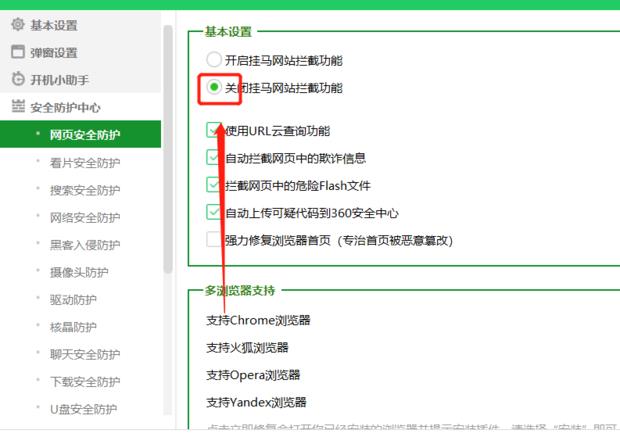
Task: Select 驱动防护 item
Action: click(73, 299)
